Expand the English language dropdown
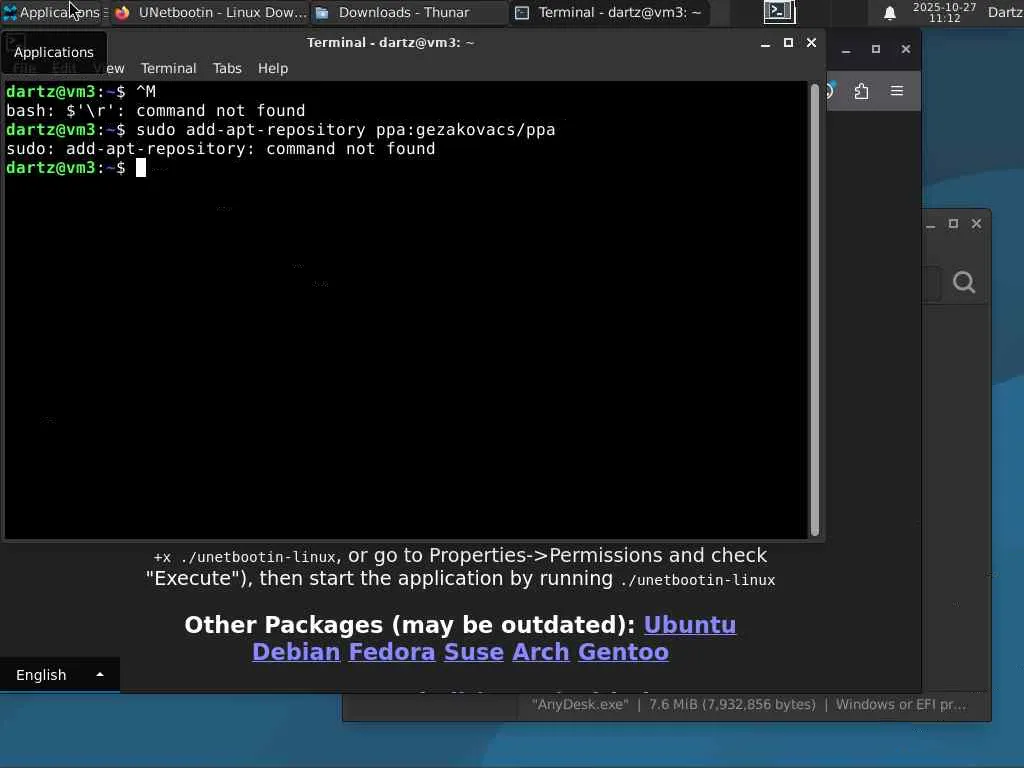 59,675
